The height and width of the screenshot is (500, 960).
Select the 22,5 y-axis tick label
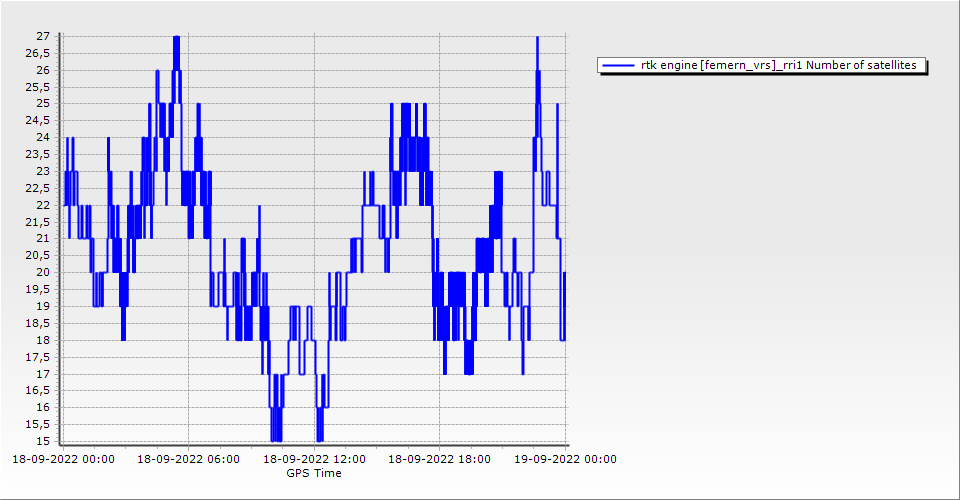pos(39,188)
